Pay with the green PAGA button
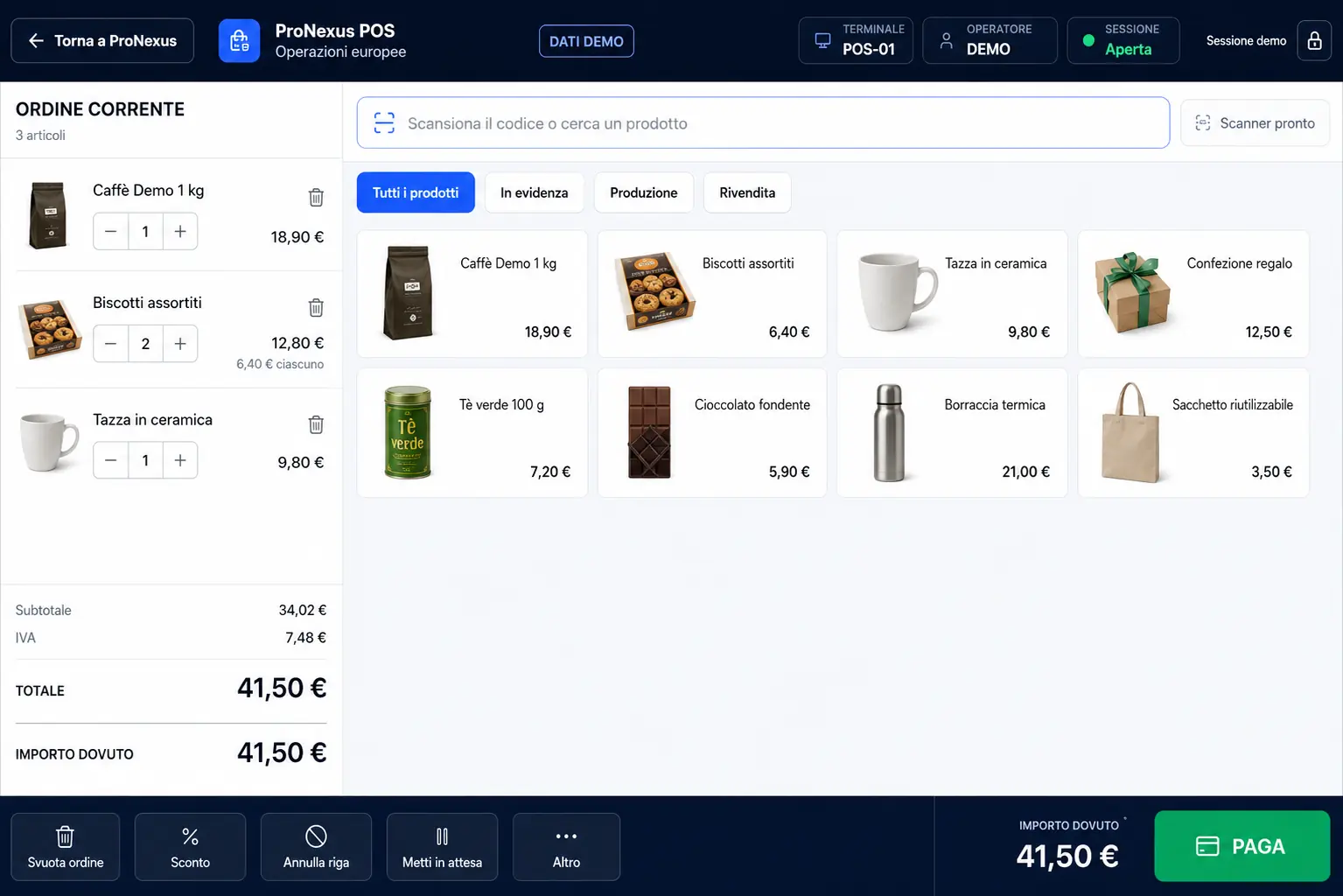 1242,846
